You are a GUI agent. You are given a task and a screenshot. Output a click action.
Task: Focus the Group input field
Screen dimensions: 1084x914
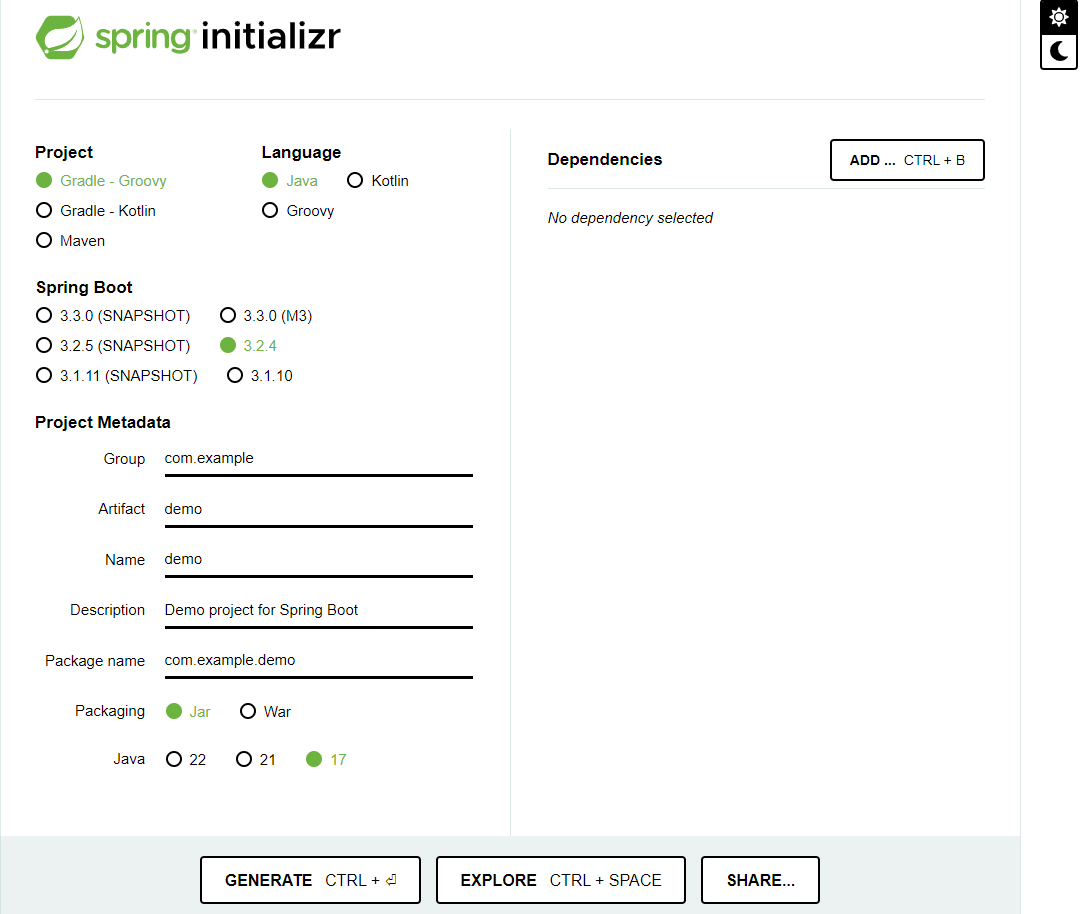(319, 459)
